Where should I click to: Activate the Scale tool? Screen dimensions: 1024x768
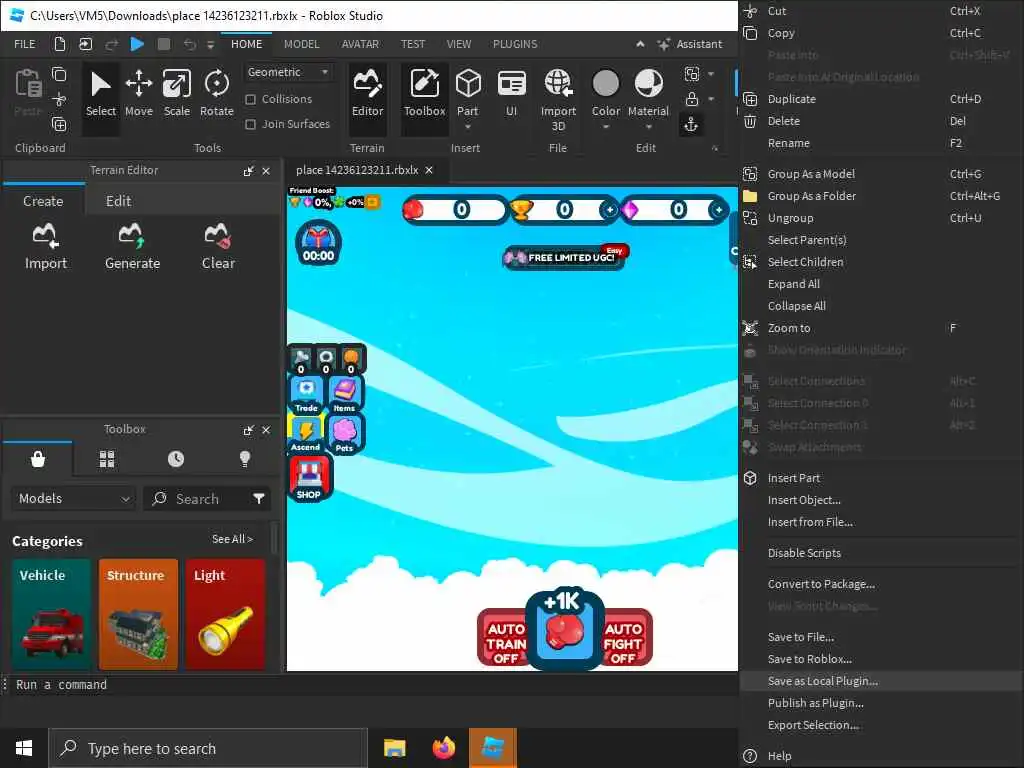tap(176, 94)
